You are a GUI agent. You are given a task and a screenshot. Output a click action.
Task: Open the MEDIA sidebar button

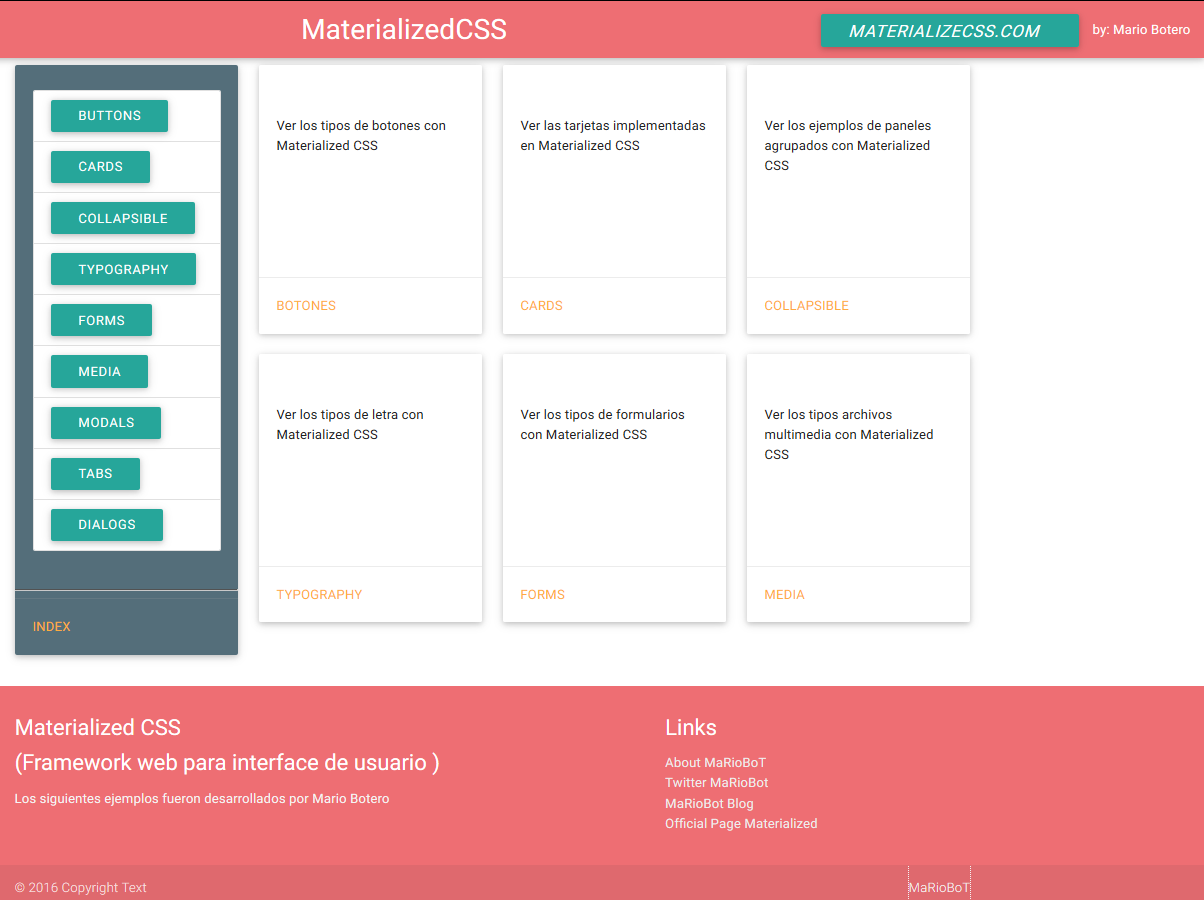pyautogui.click(x=99, y=371)
